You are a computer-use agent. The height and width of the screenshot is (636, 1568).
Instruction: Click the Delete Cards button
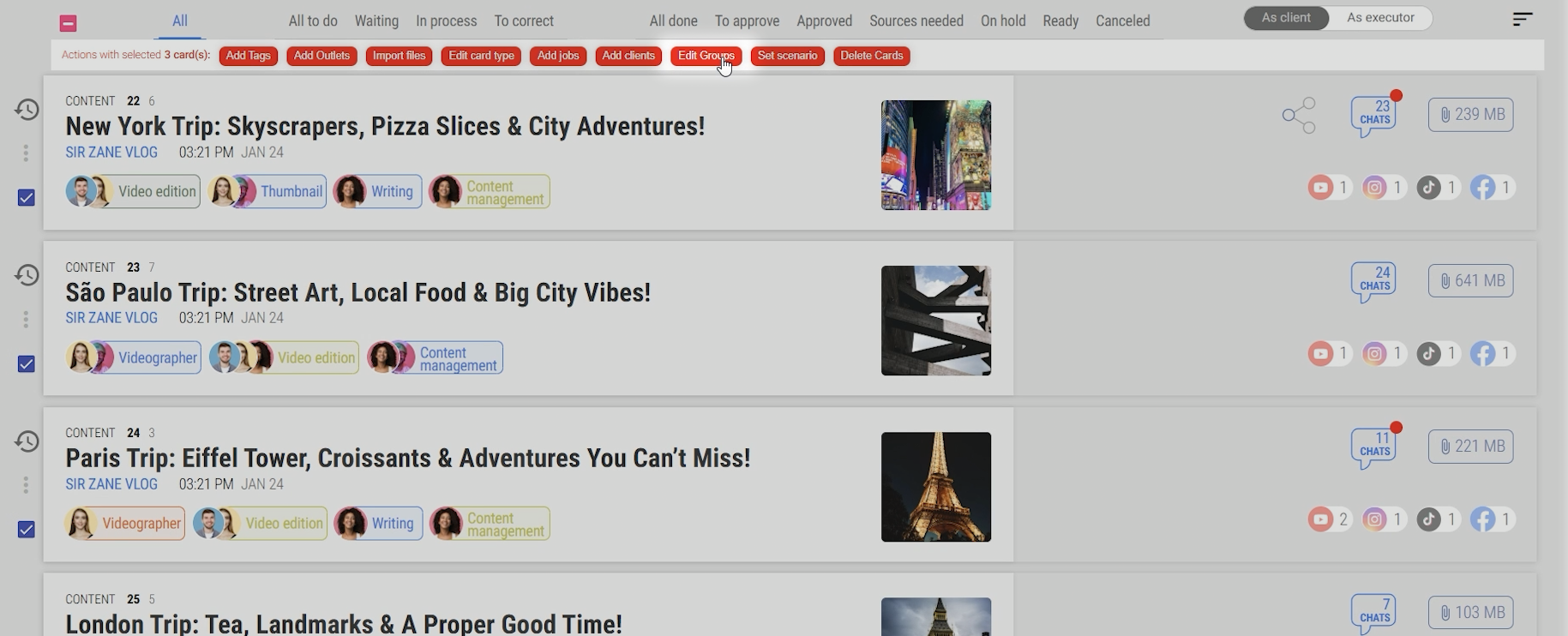click(x=871, y=56)
